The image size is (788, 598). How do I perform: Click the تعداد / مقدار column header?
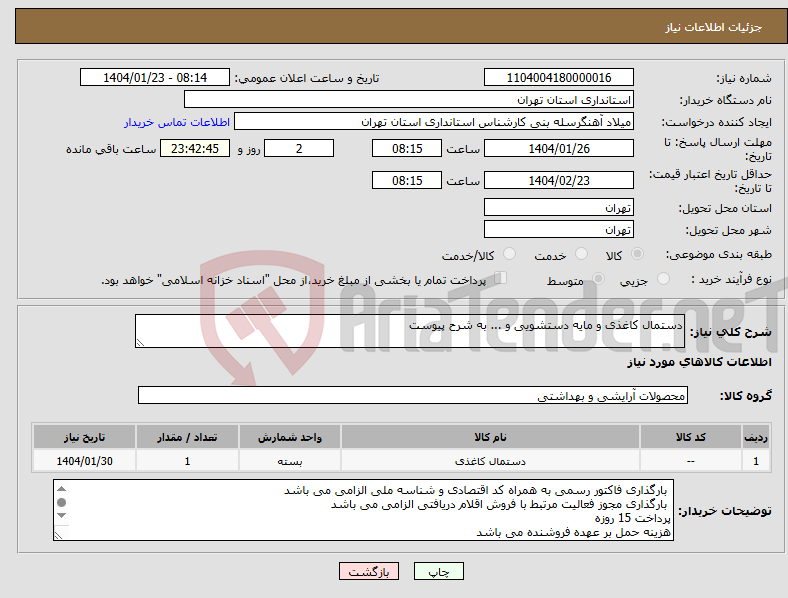187,437
